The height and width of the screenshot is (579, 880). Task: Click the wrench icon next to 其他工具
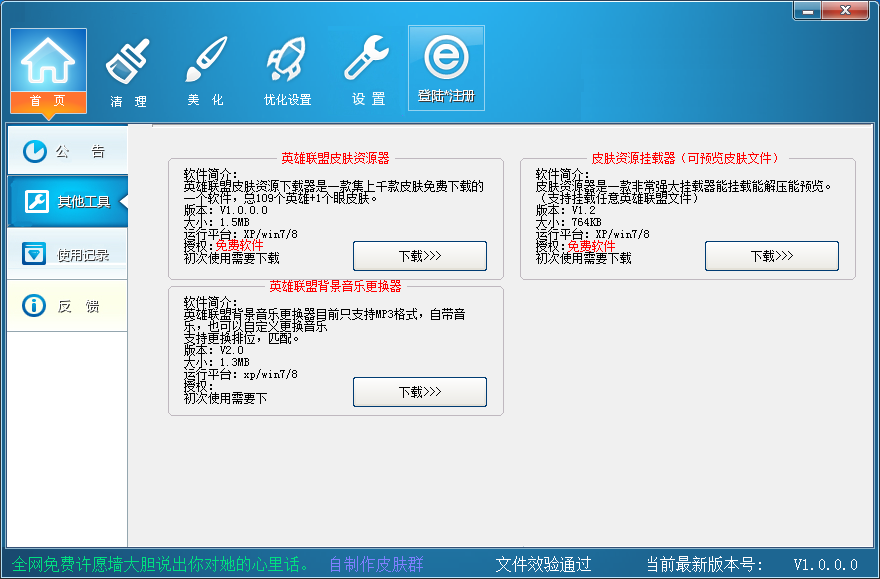click(36, 201)
